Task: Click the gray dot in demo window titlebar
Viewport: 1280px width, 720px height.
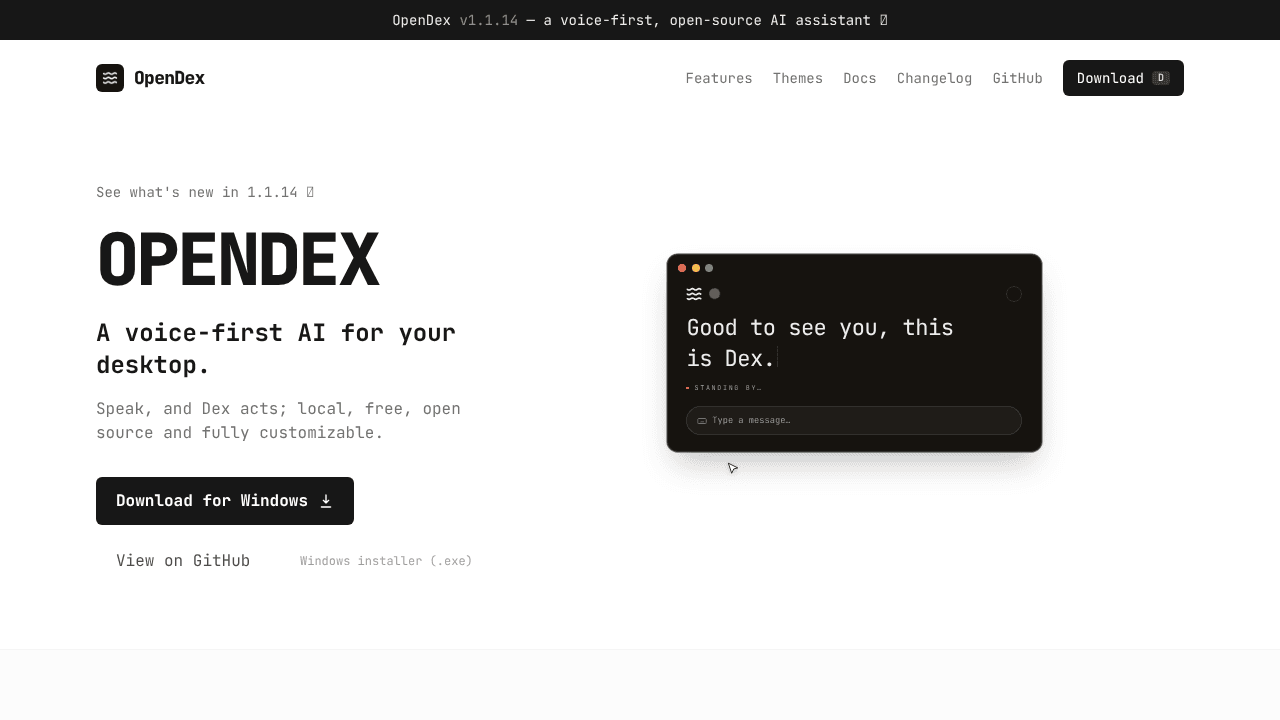Action: 709,268
